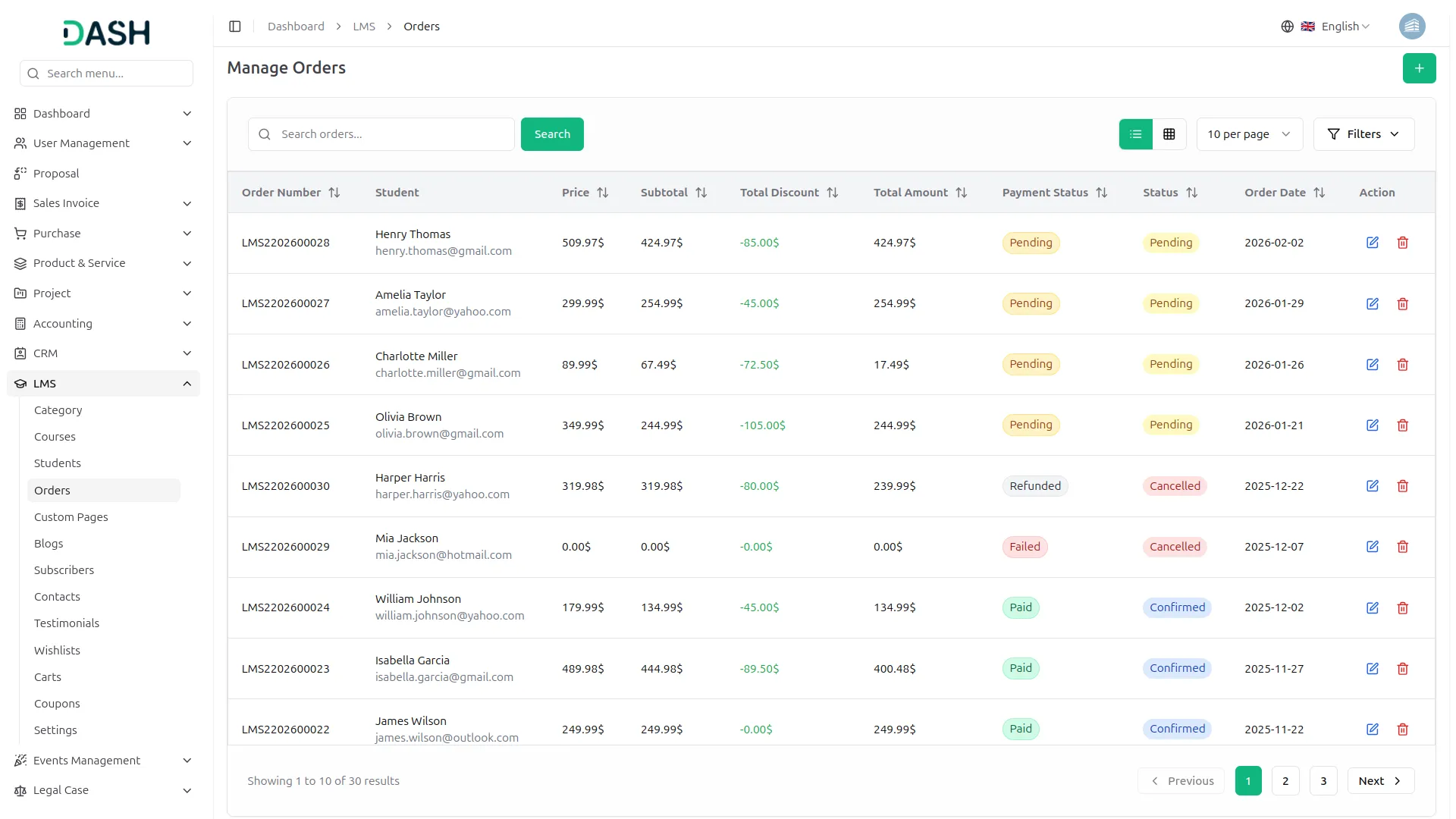Open Students in LMS submenu
The height and width of the screenshot is (819, 1456).
click(x=58, y=463)
